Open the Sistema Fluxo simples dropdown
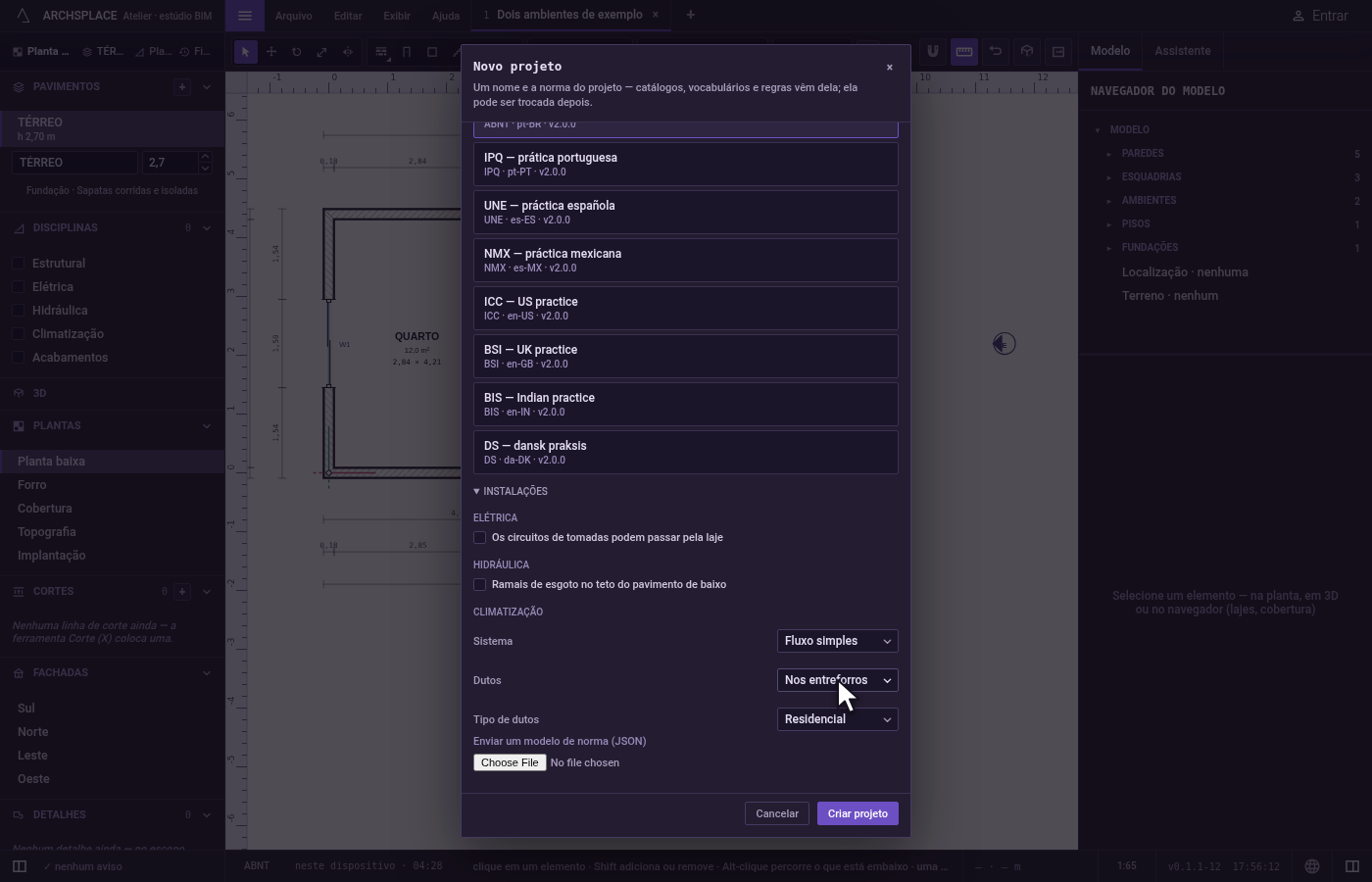This screenshot has width=1372, height=882. coord(838,641)
